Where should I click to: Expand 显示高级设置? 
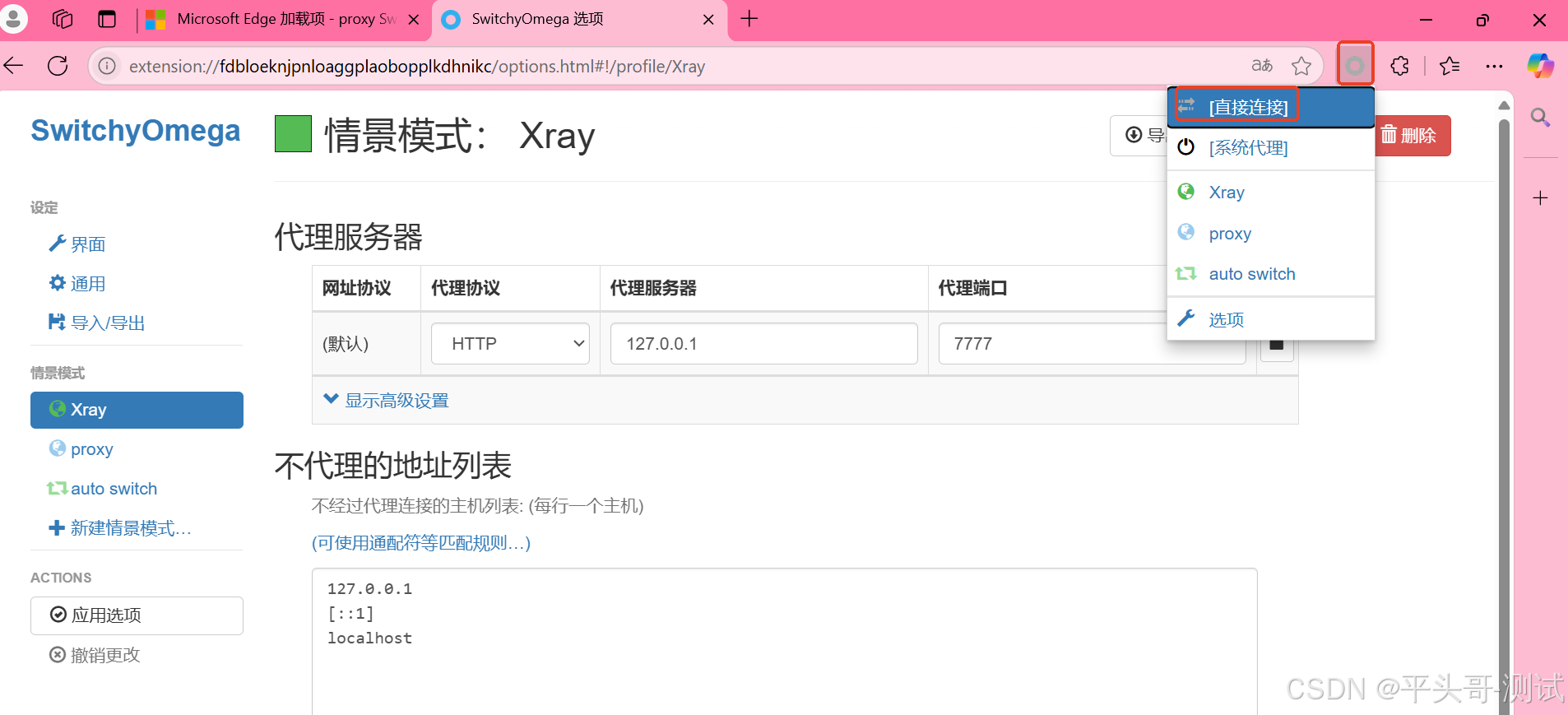pyautogui.click(x=387, y=401)
